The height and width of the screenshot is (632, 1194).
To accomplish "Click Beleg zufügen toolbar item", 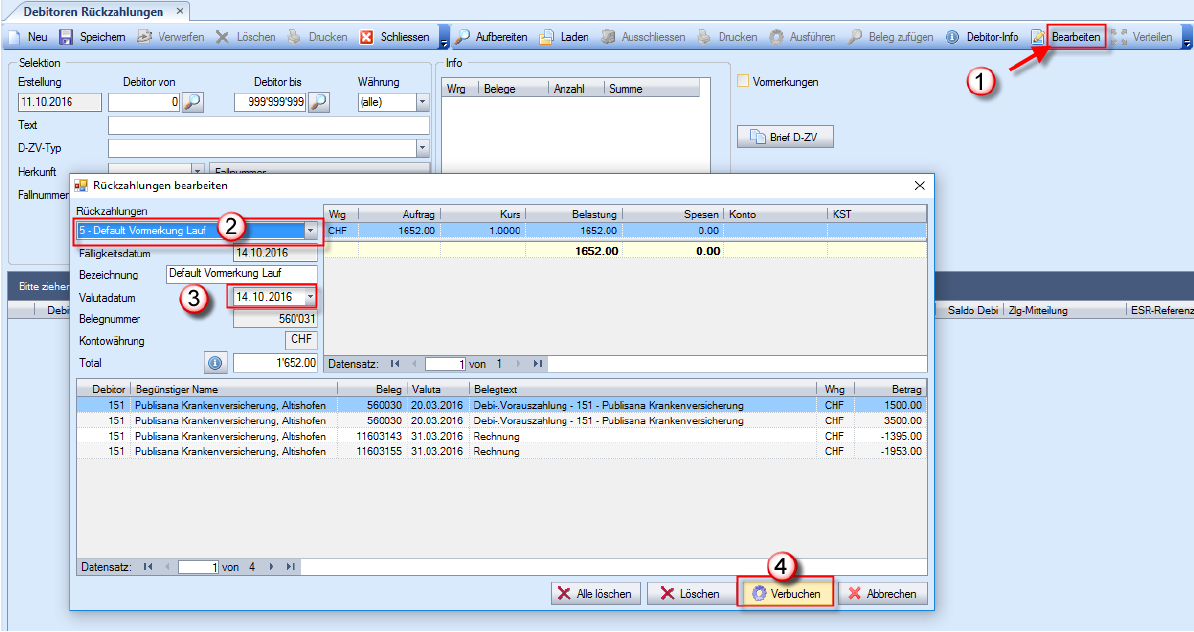I will click(890, 37).
